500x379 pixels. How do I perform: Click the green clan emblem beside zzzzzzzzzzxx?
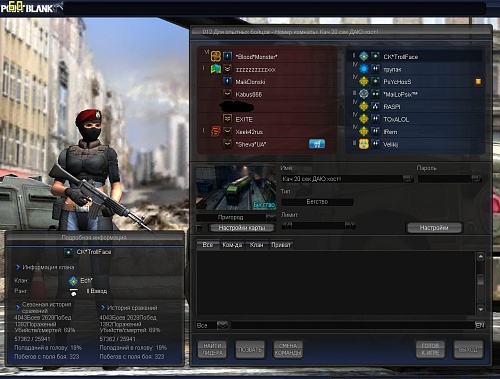point(216,69)
